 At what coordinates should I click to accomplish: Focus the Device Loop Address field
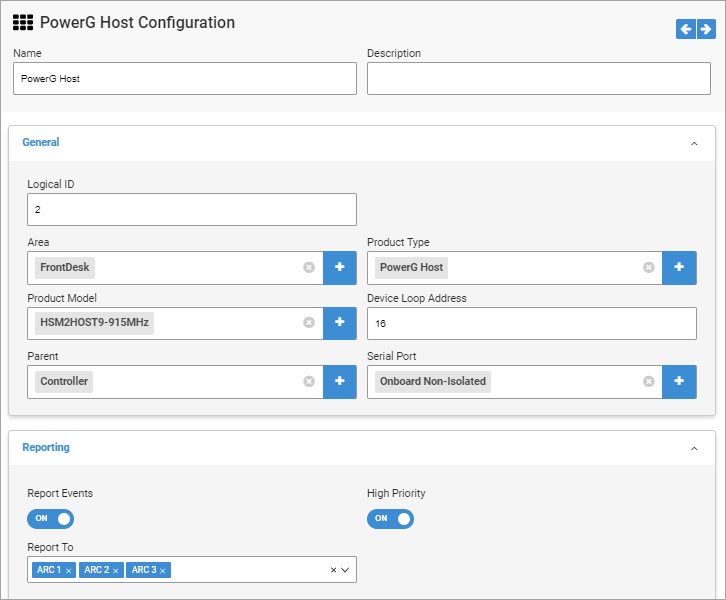point(531,324)
